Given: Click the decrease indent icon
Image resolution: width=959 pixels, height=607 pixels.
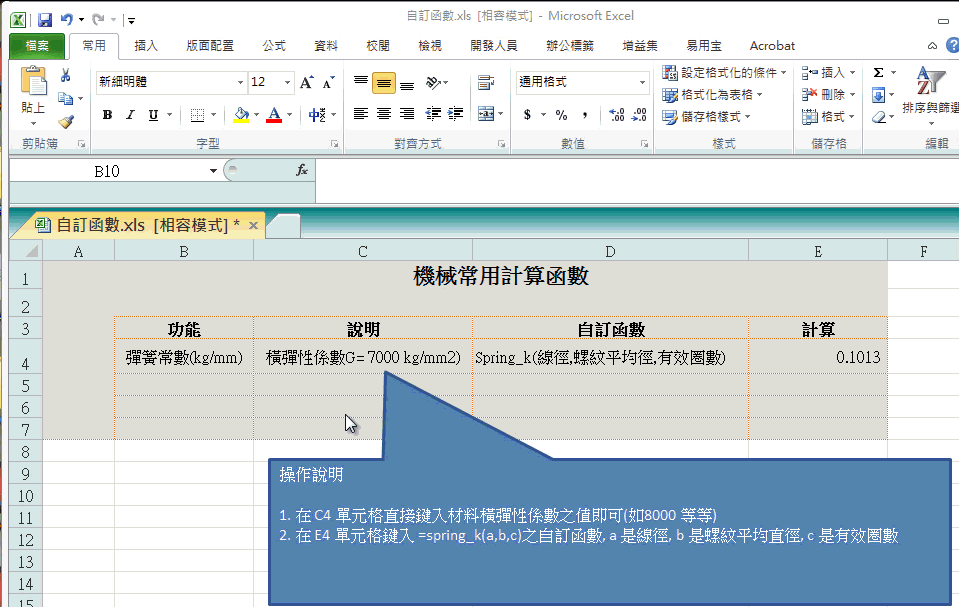Looking at the screenshot, I should coord(433,114).
